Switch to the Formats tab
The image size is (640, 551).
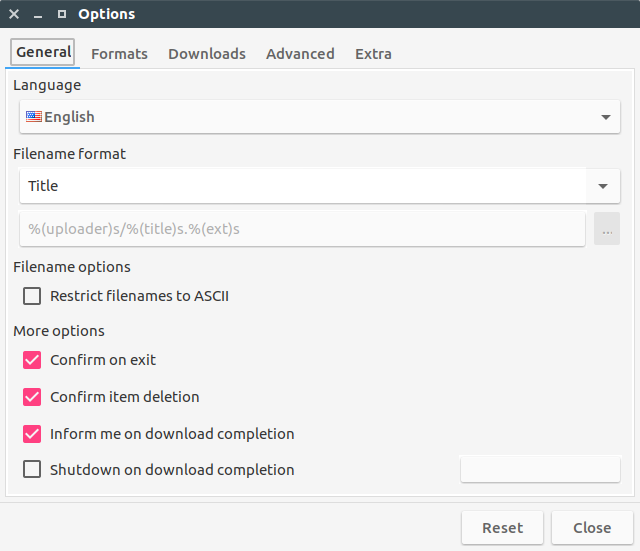click(x=119, y=54)
